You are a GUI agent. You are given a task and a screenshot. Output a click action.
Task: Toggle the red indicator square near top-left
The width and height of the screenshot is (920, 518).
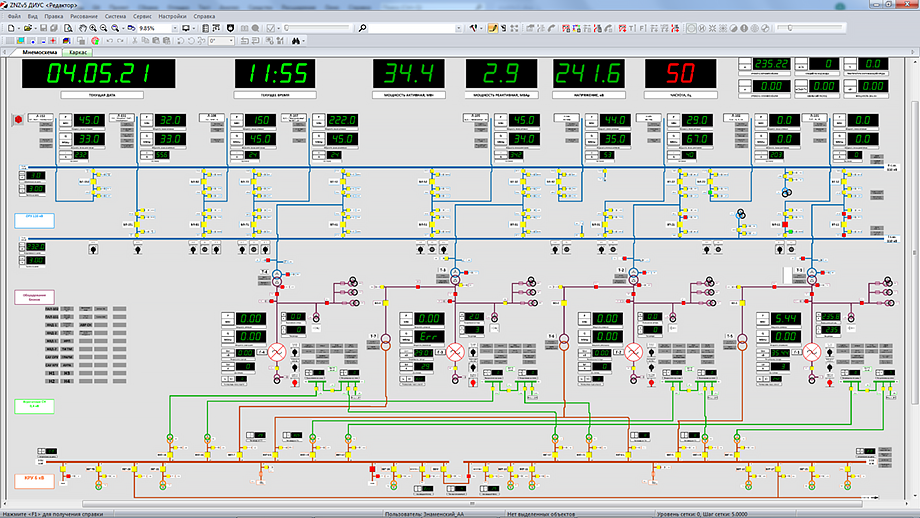(18, 121)
